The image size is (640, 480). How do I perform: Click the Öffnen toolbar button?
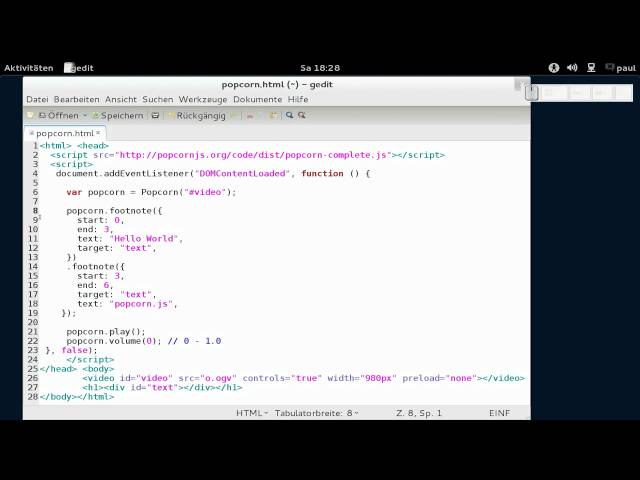pyautogui.click(x=58, y=116)
